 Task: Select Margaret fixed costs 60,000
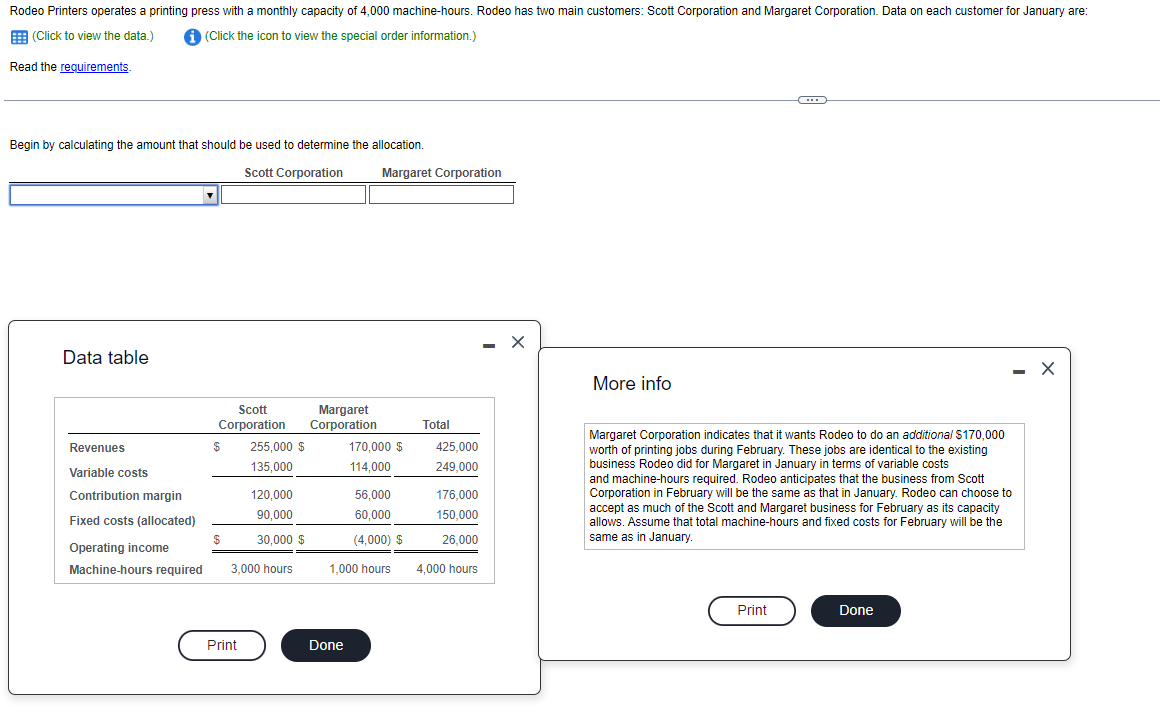373,515
